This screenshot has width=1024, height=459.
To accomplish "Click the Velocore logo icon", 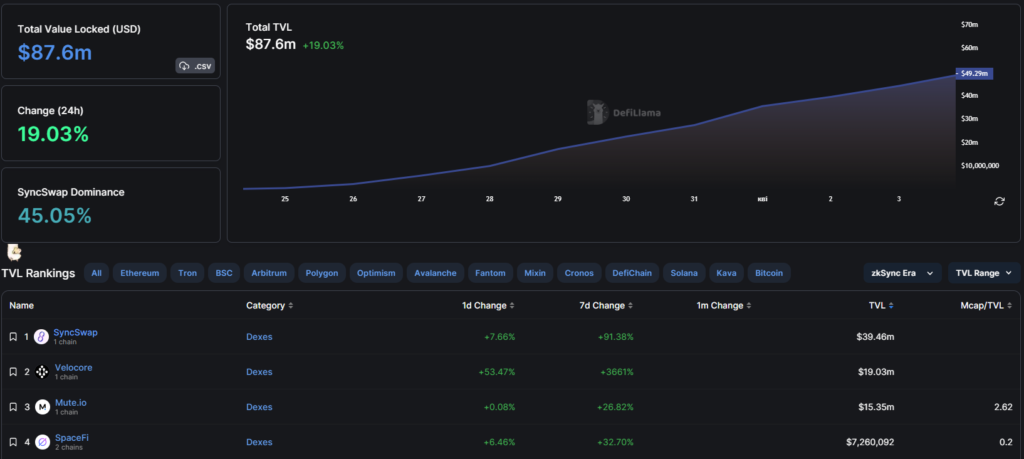I will pos(42,372).
